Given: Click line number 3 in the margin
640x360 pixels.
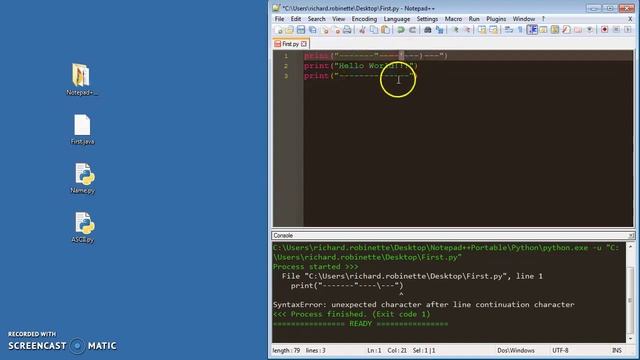Looking at the screenshot, I should [x=286, y=76].
